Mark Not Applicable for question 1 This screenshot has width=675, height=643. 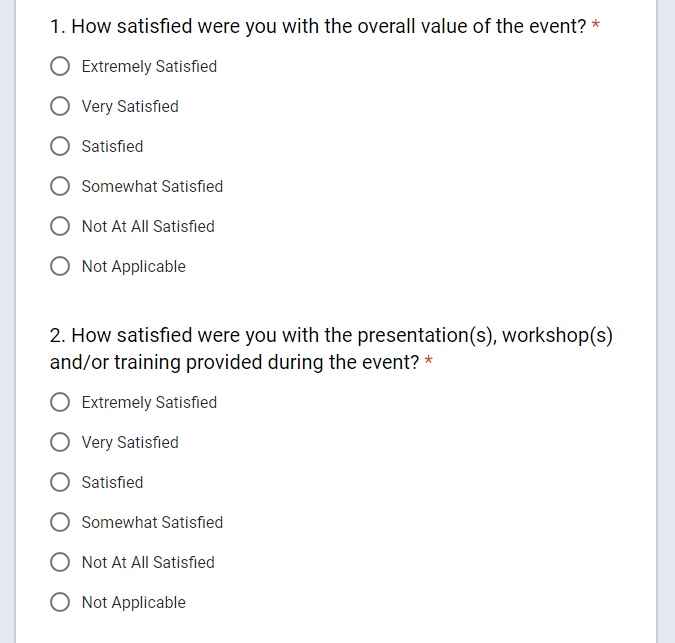[x=60, y=266]
